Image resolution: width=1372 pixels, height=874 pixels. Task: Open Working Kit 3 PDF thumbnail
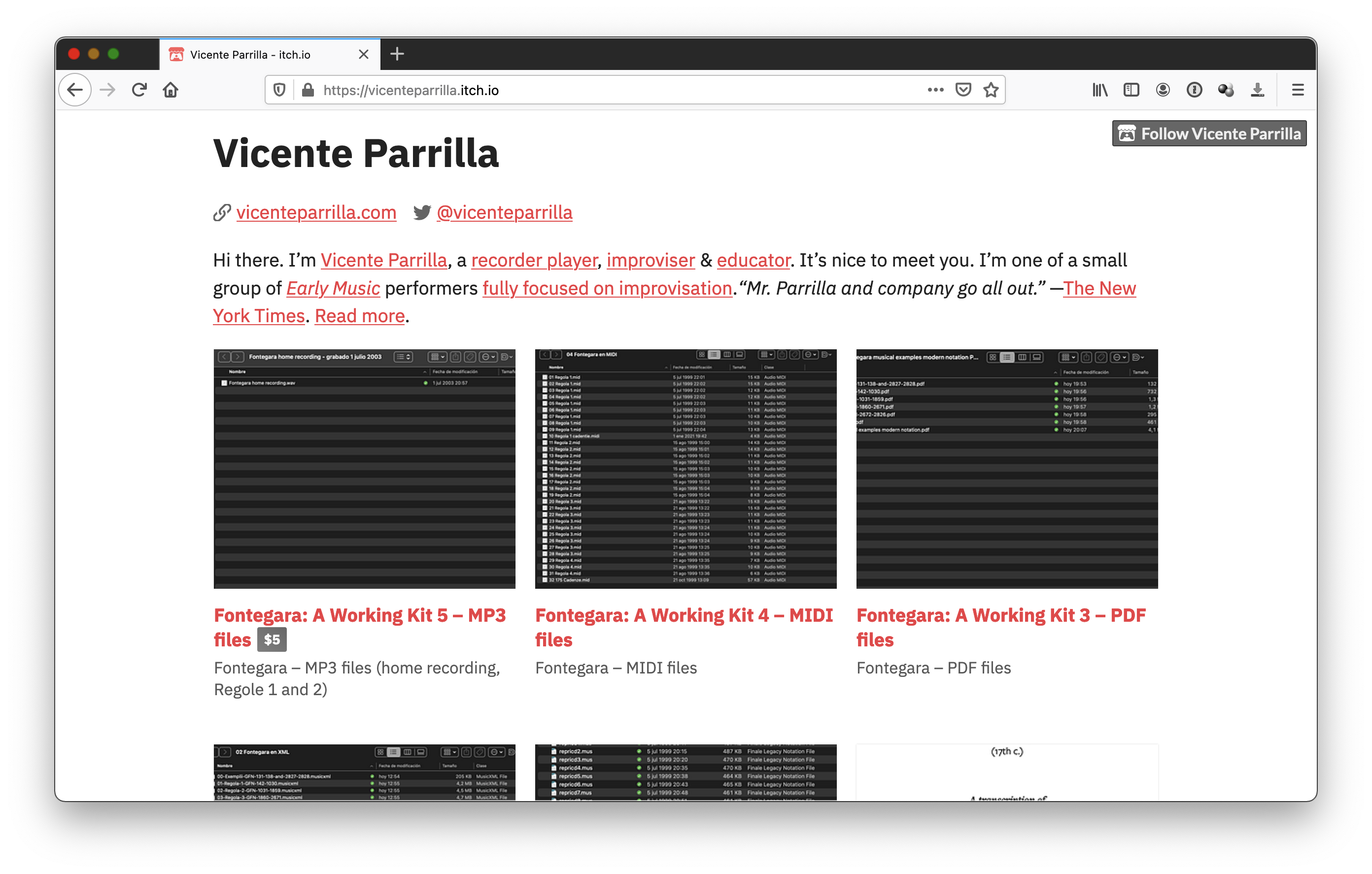pos(1007,469)
